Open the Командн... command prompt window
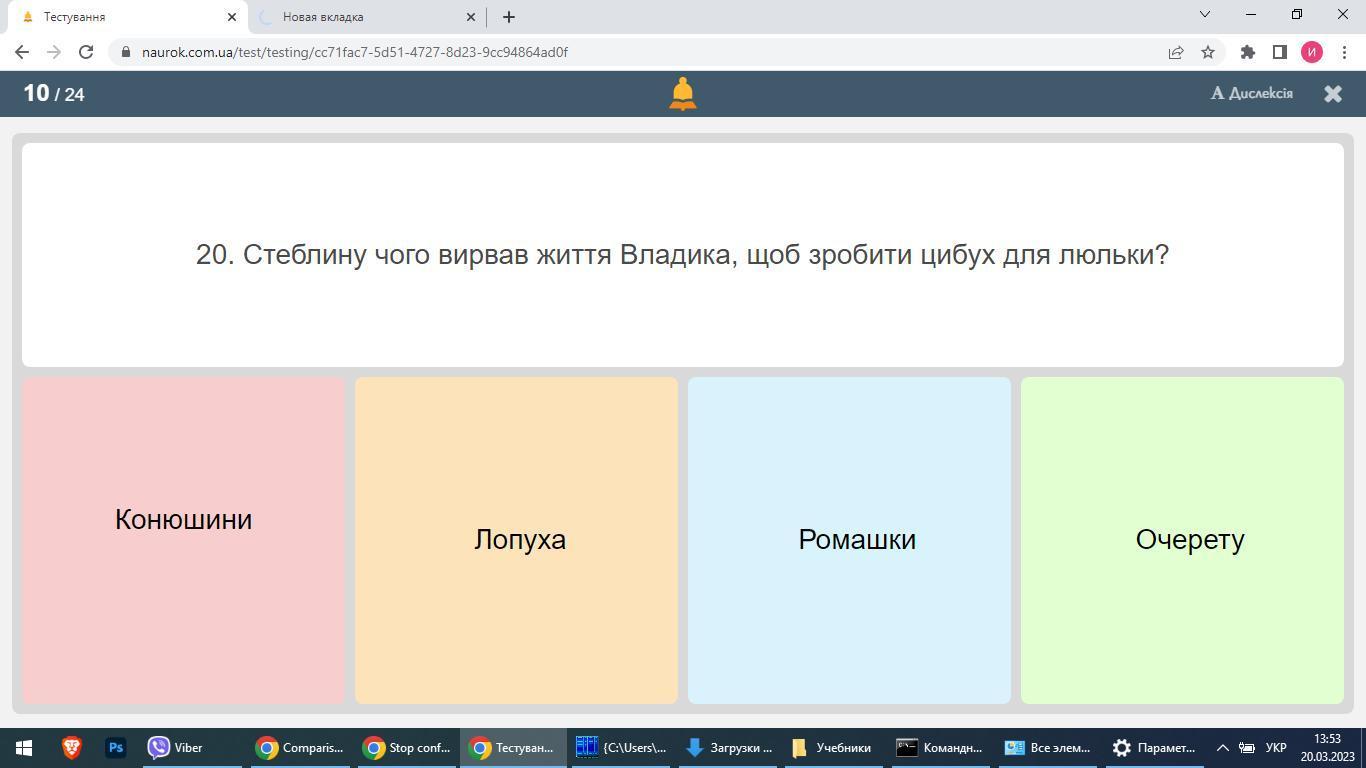 pos(943,748)
